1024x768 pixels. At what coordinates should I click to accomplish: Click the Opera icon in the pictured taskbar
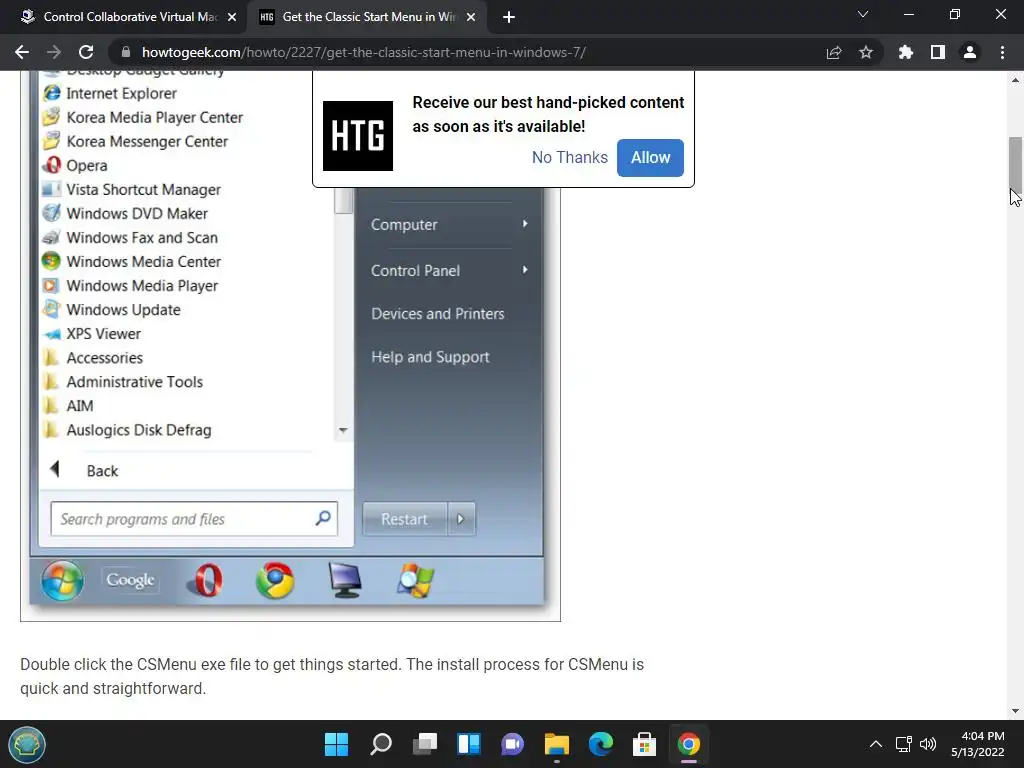coord(206,580)
